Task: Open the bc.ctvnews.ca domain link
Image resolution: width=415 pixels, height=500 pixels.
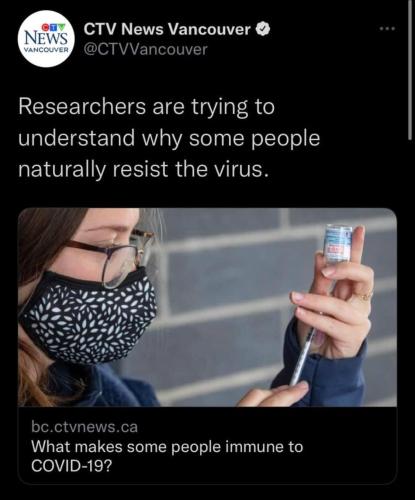Action: pos(84,427)
